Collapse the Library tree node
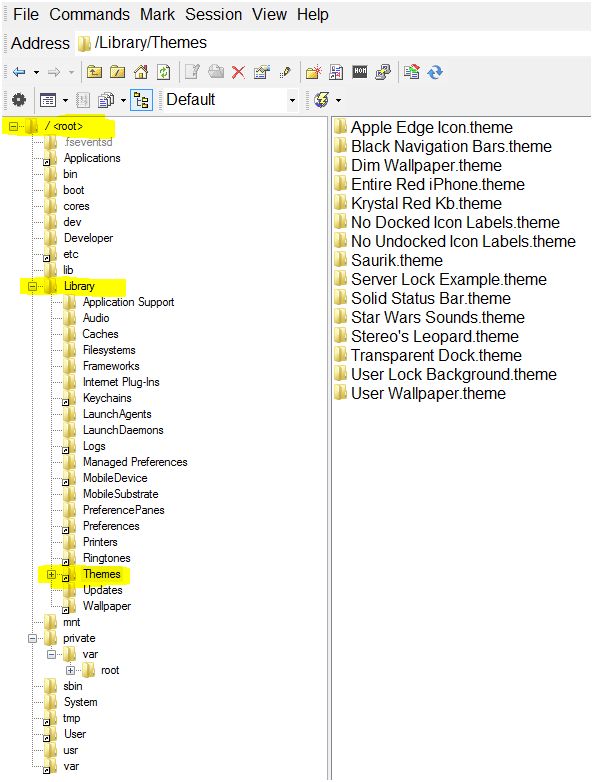593x782 pixels. click(x=32, y=286)
